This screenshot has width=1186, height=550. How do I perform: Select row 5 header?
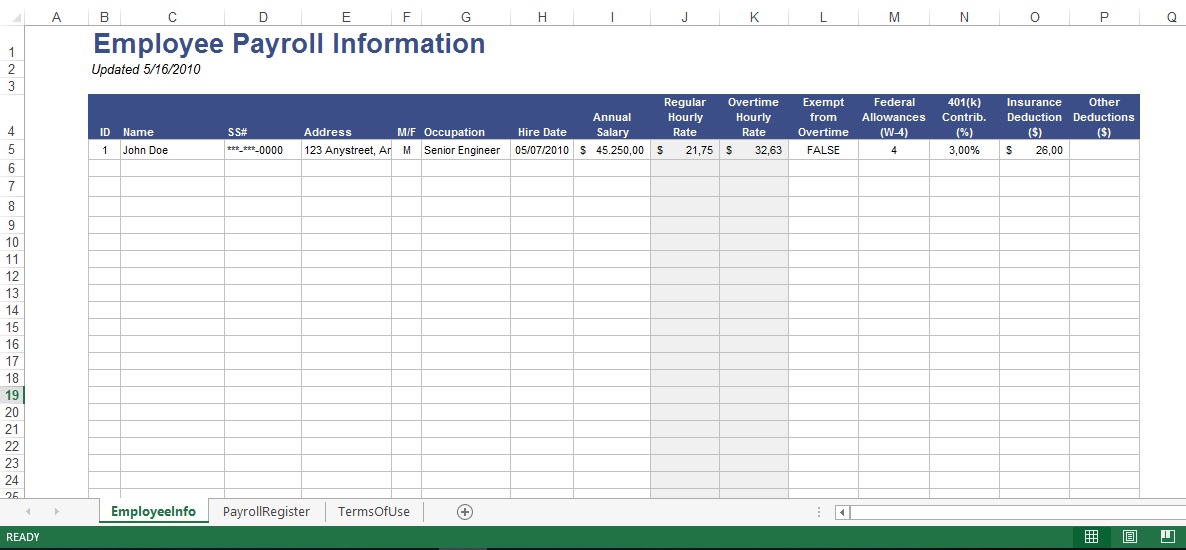point(12,150)
